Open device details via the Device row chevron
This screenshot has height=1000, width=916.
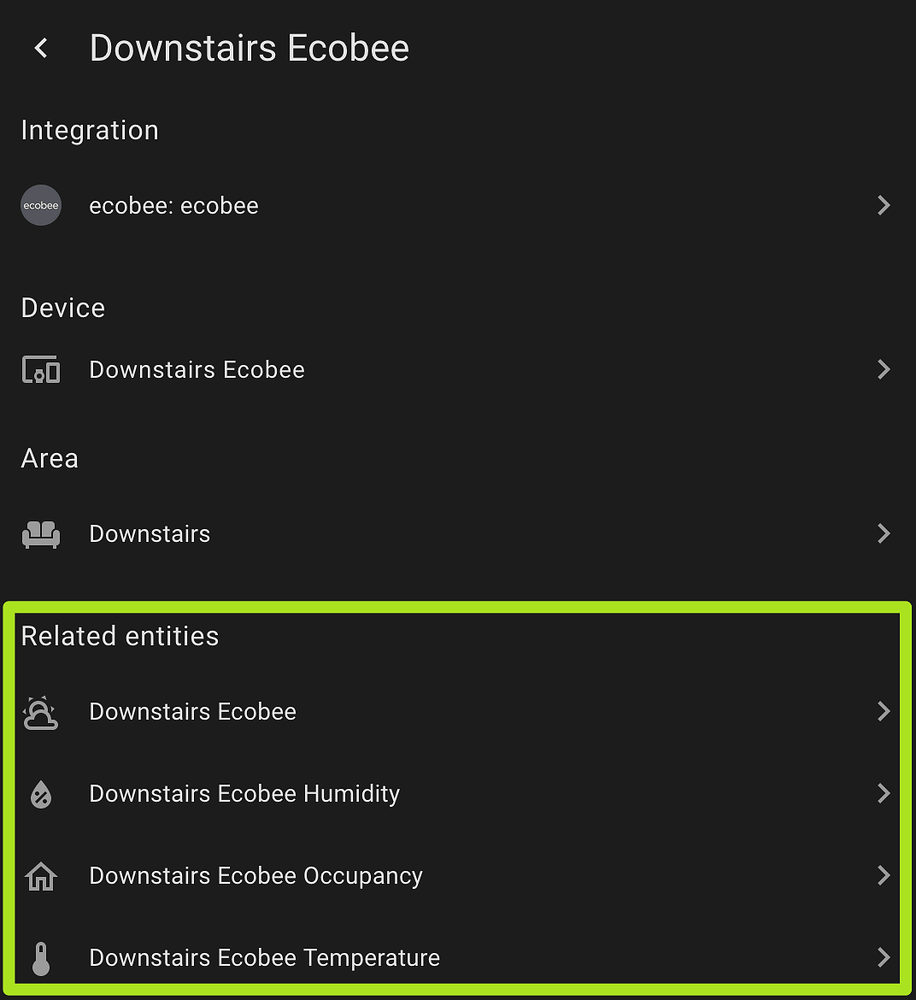coord(883,370)
